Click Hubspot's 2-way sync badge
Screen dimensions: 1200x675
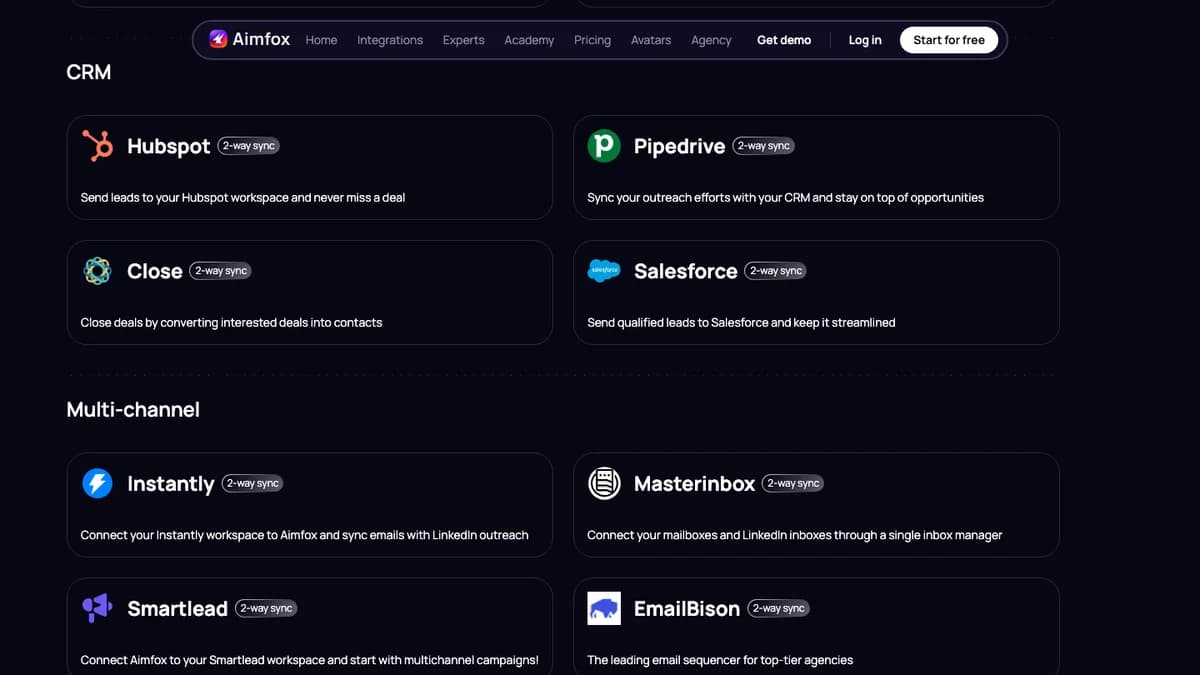(249, 146)
